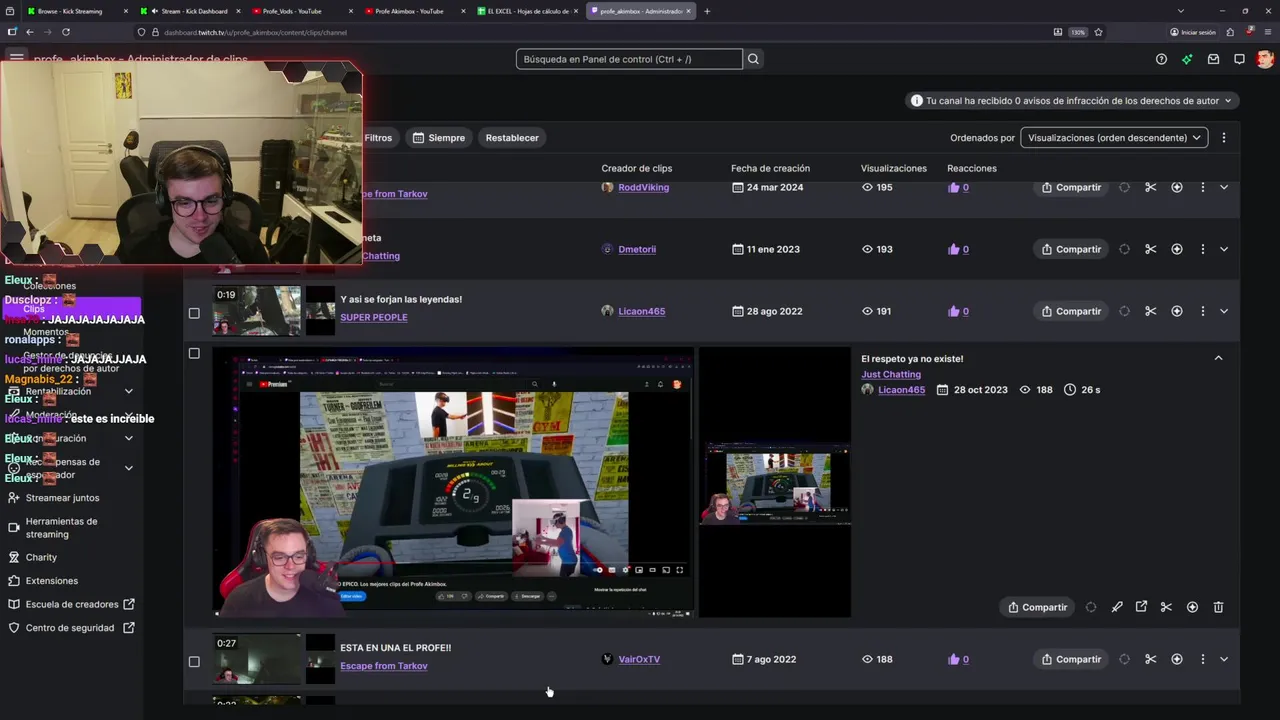
Task: Click Compartir button in expanded clip toolbar
Action: [1037, 607]
